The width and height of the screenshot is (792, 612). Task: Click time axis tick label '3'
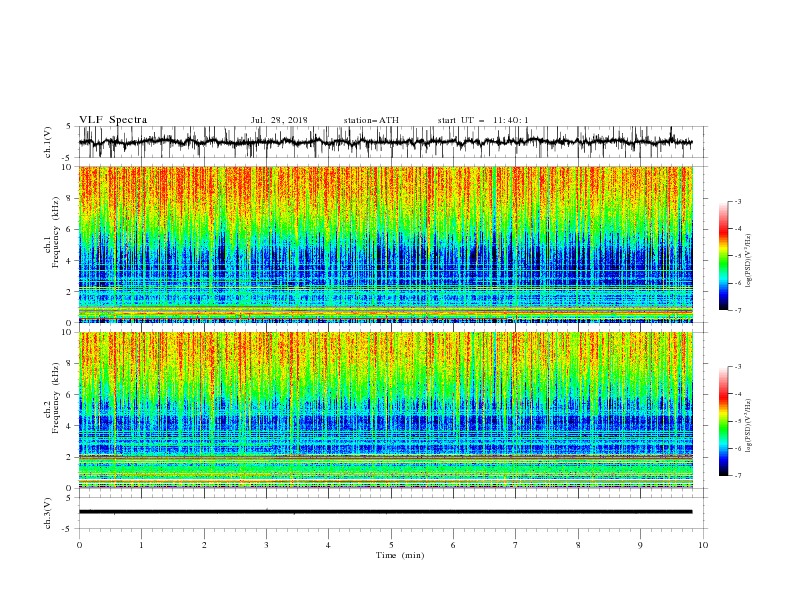tap(266, 545)
